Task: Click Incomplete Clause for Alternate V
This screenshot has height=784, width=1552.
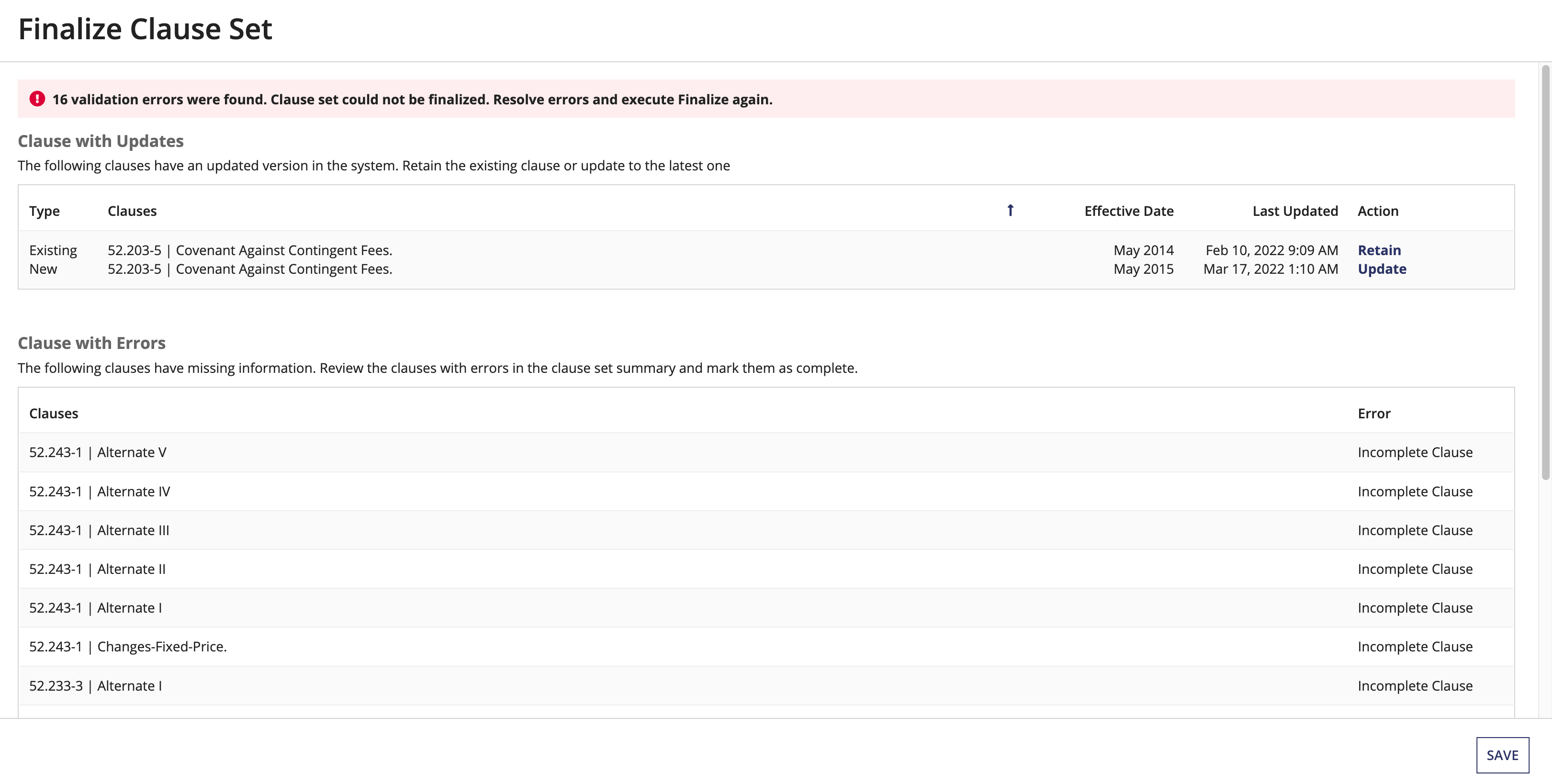Action: (x=1415, y=452)
